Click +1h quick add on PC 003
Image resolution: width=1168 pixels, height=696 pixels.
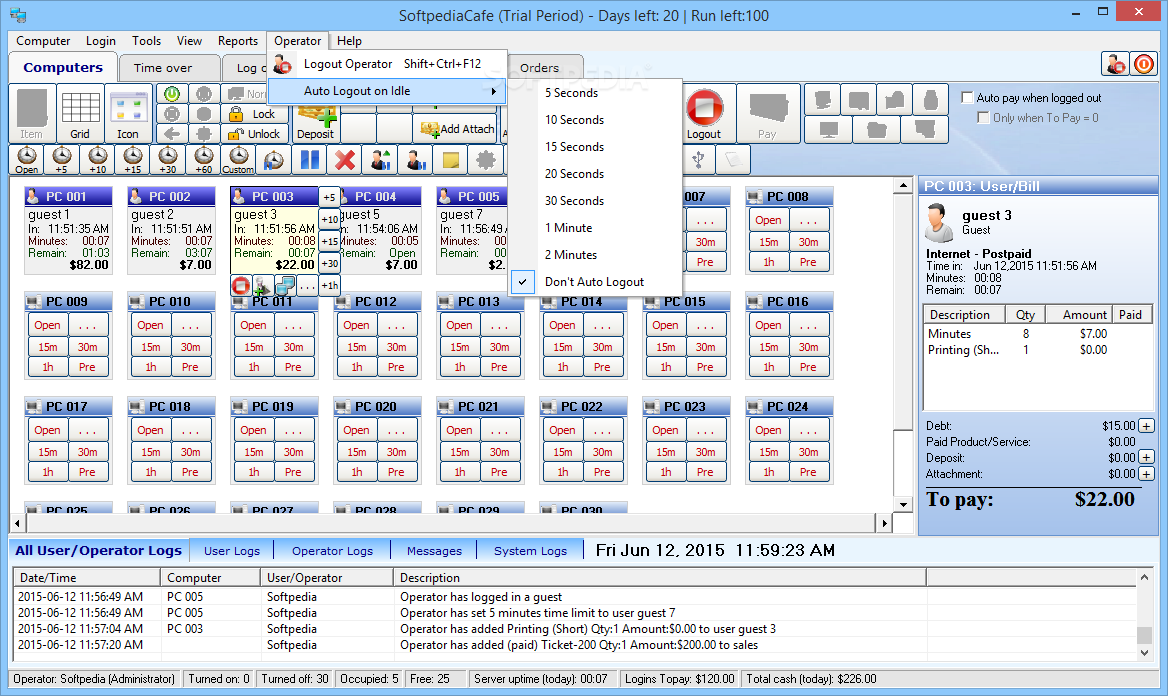(x=329, y=285)
